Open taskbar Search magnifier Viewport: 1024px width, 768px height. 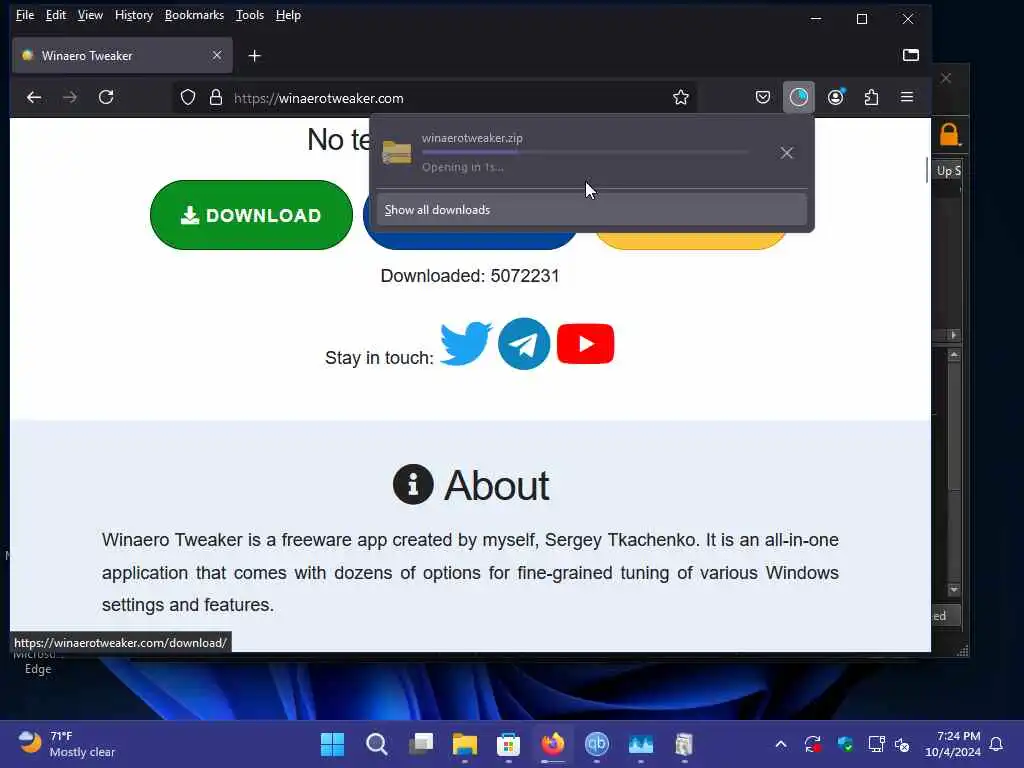click(377, 744)
